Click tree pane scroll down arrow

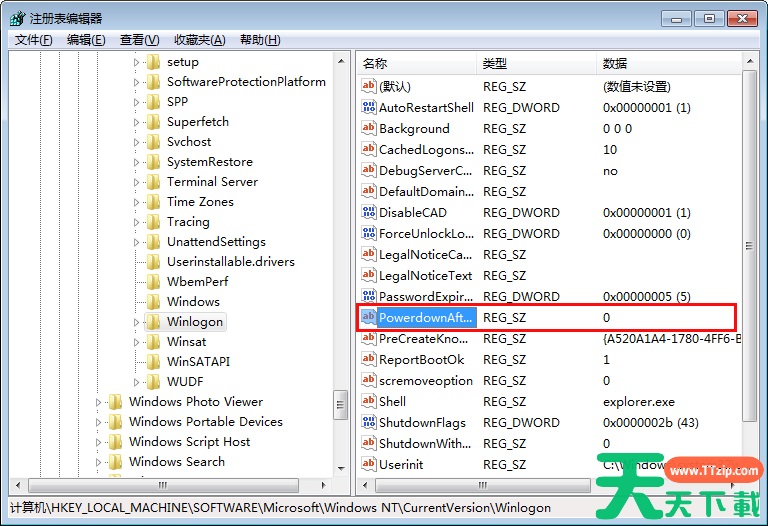[341, 468]
